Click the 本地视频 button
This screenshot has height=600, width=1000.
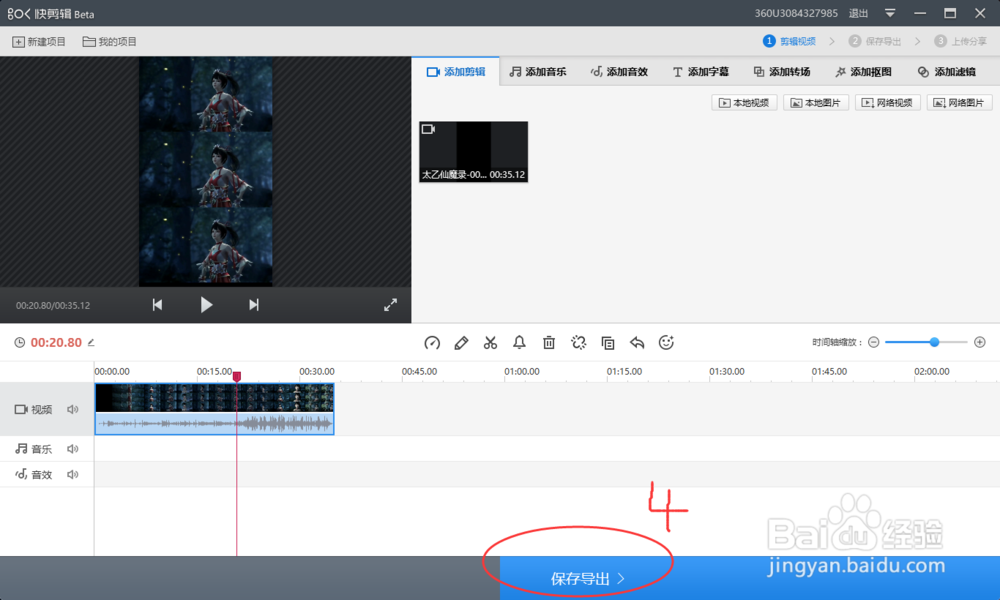click(744, 103)
